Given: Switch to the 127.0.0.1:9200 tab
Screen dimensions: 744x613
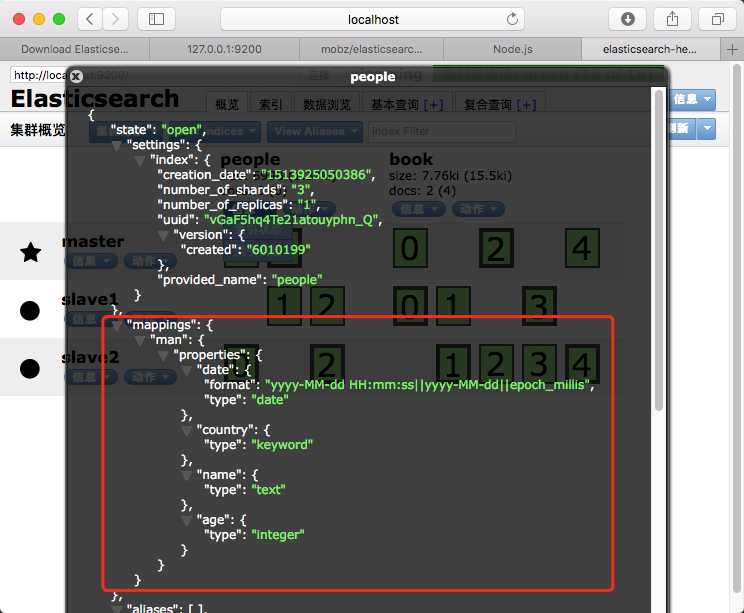Looking at the screenshot, I should 224,49.
